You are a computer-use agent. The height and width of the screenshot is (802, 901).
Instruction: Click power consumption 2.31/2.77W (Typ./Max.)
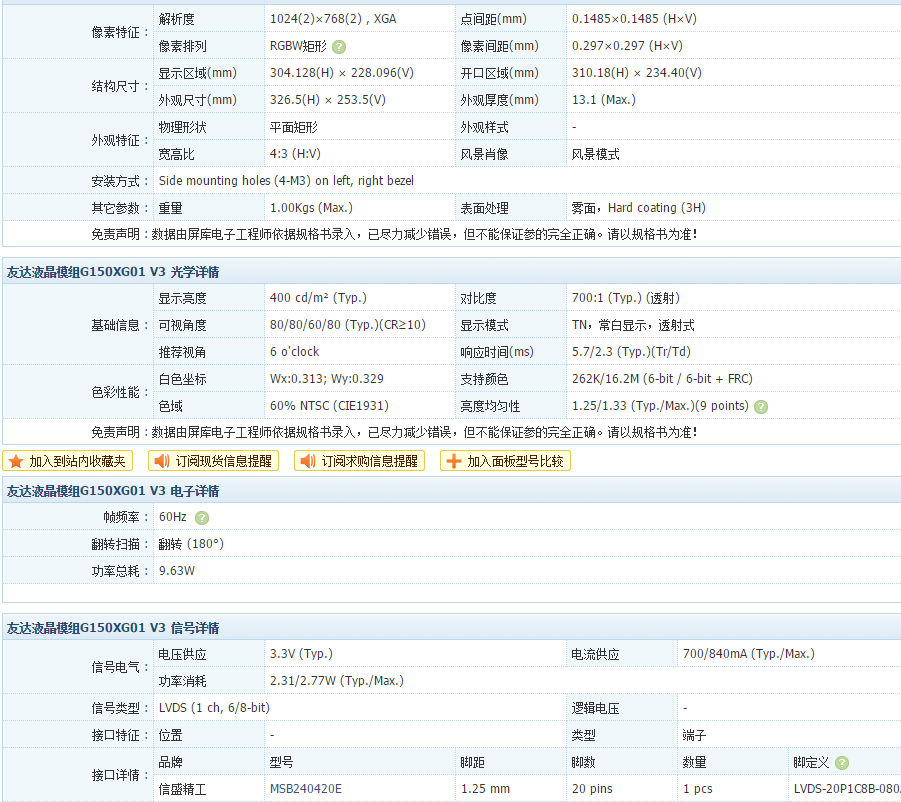click(x=337, y=681)
